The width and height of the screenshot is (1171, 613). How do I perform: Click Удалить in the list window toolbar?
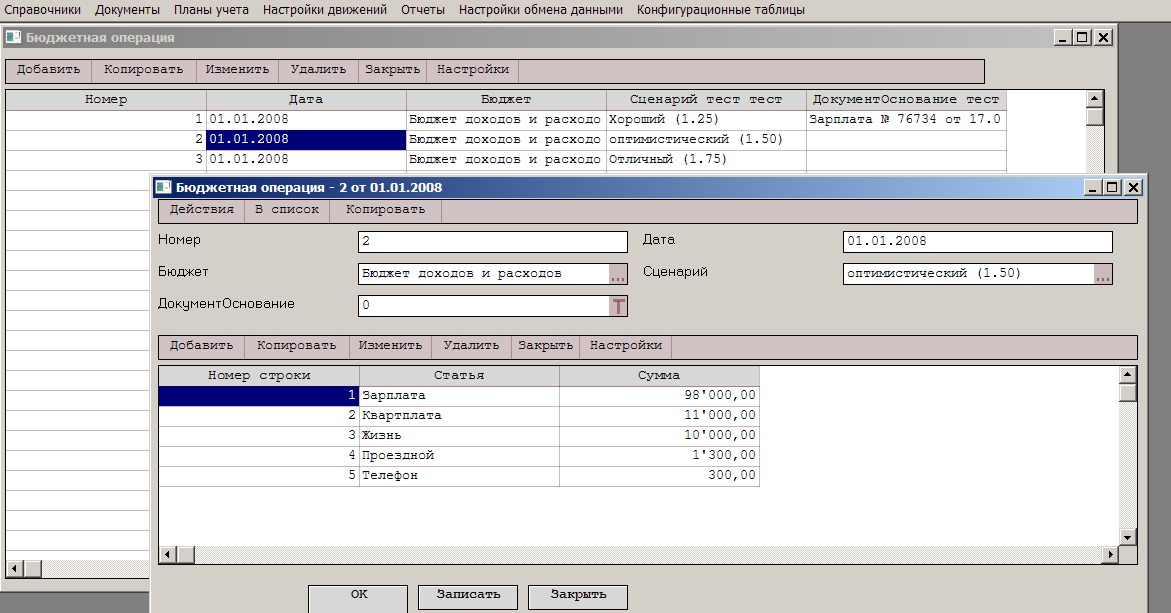coord(318,69)
